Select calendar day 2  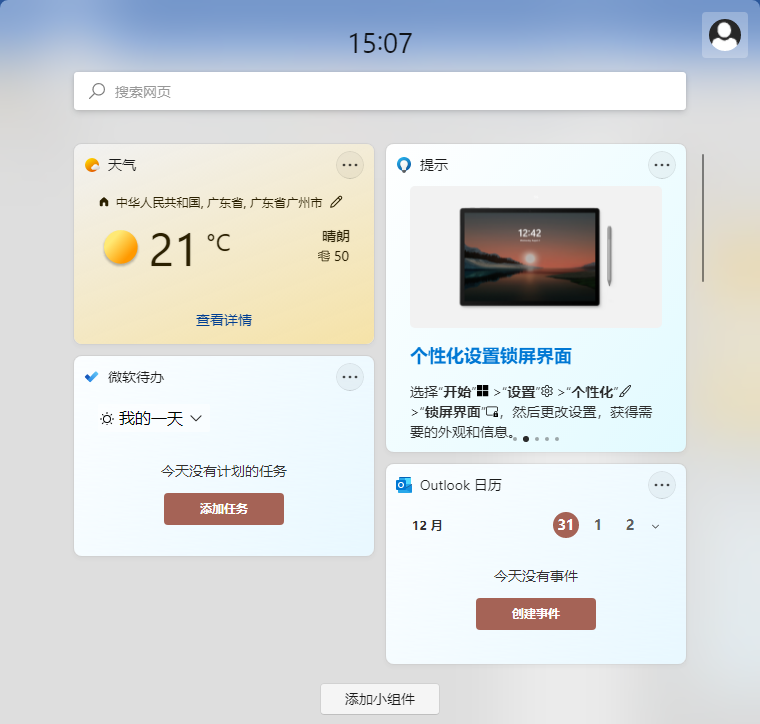pyautogui.click(x=630, y=525)
